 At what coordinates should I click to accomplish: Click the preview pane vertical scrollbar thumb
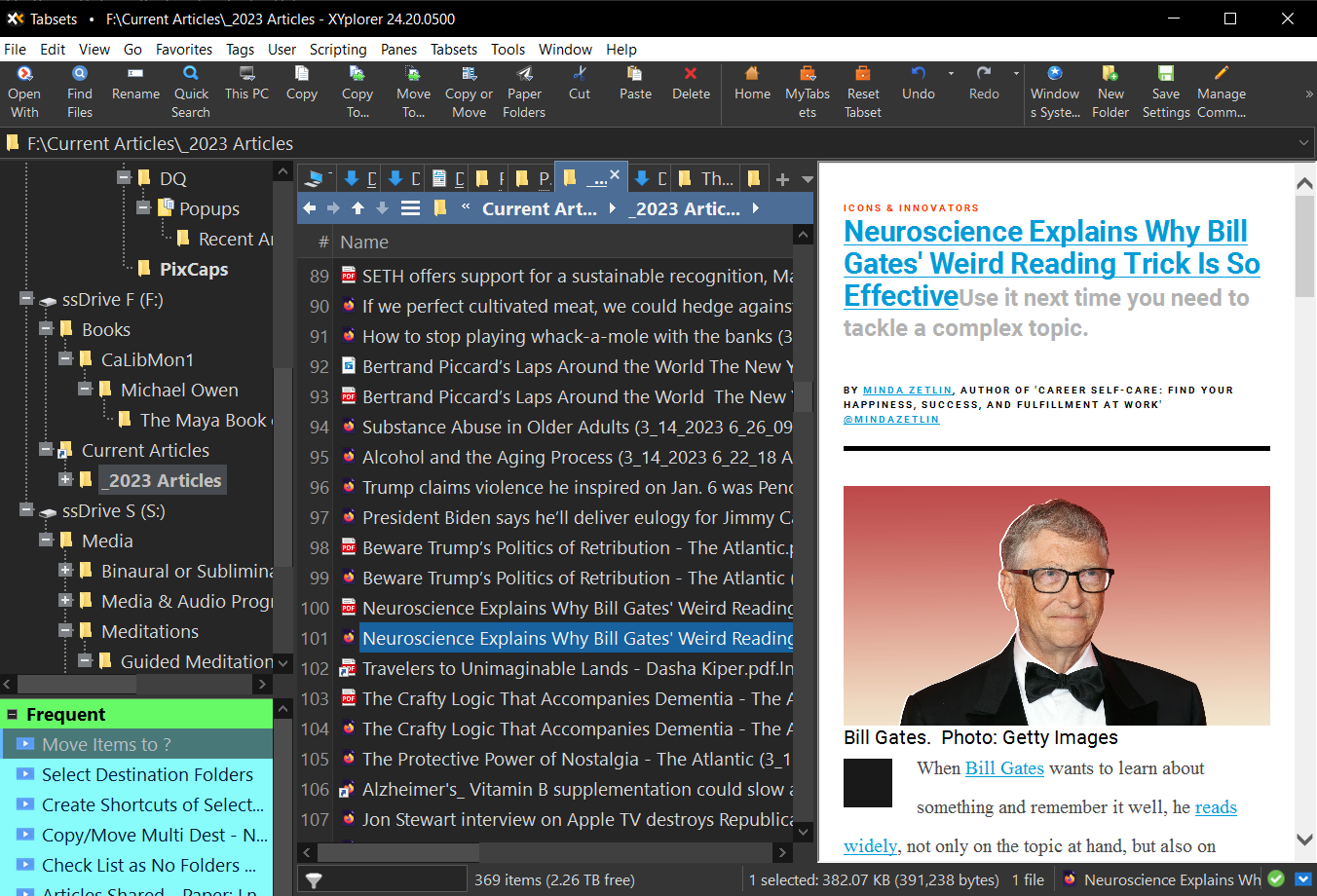pos(1304,245)
